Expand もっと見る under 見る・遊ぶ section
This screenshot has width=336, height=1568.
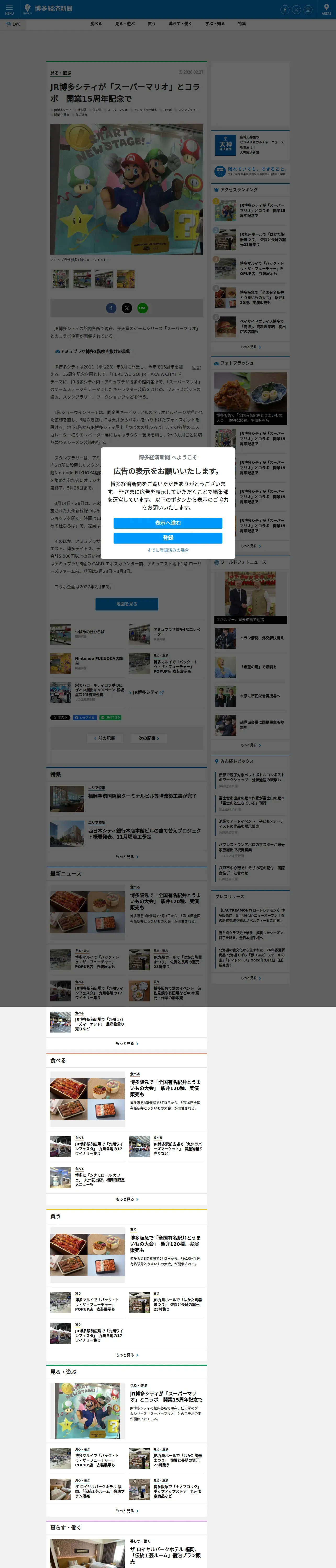pyautogui.click(x=127, y=1511)
